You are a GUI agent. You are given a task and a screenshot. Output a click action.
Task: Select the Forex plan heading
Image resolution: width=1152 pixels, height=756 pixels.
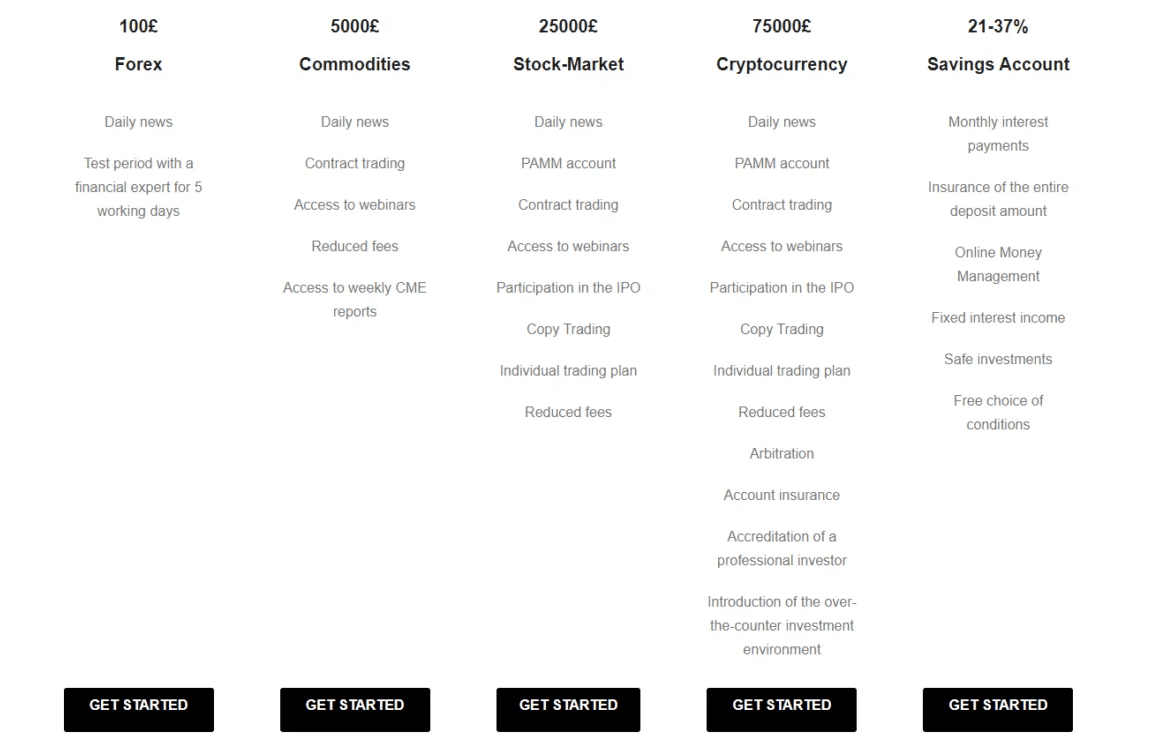click(x=138, y=64)
